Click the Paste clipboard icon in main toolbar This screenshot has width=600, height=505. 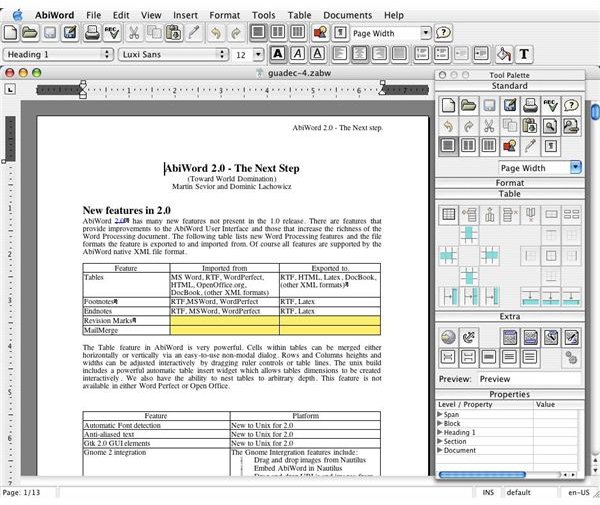coord(174,33)
